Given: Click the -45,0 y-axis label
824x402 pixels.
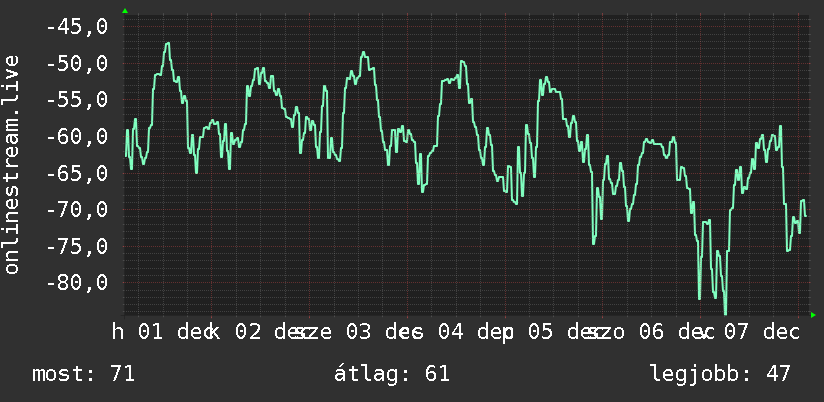Looking at the screenshot, I should 77,26.
